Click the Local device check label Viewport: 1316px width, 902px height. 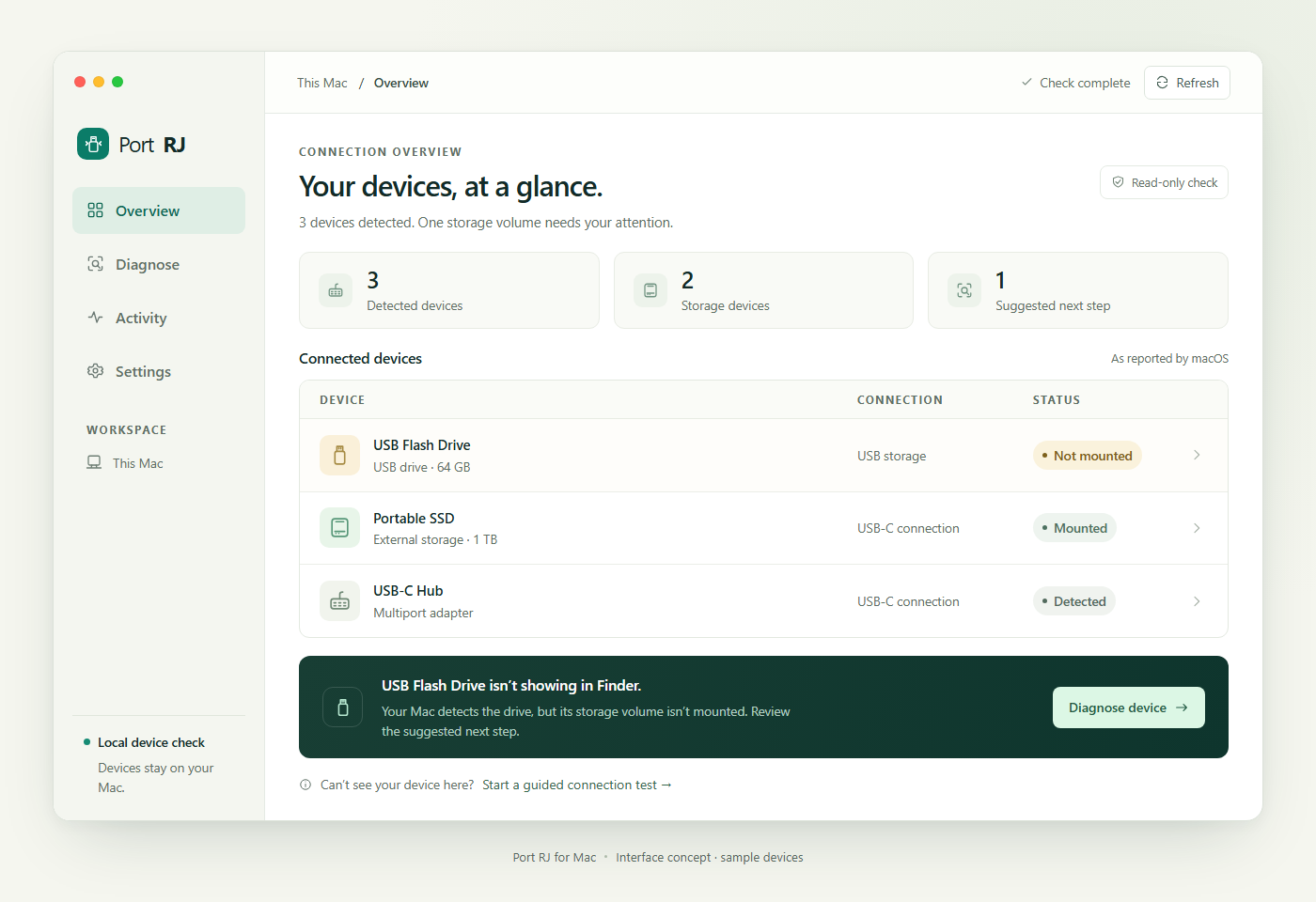tap(151, 742)
